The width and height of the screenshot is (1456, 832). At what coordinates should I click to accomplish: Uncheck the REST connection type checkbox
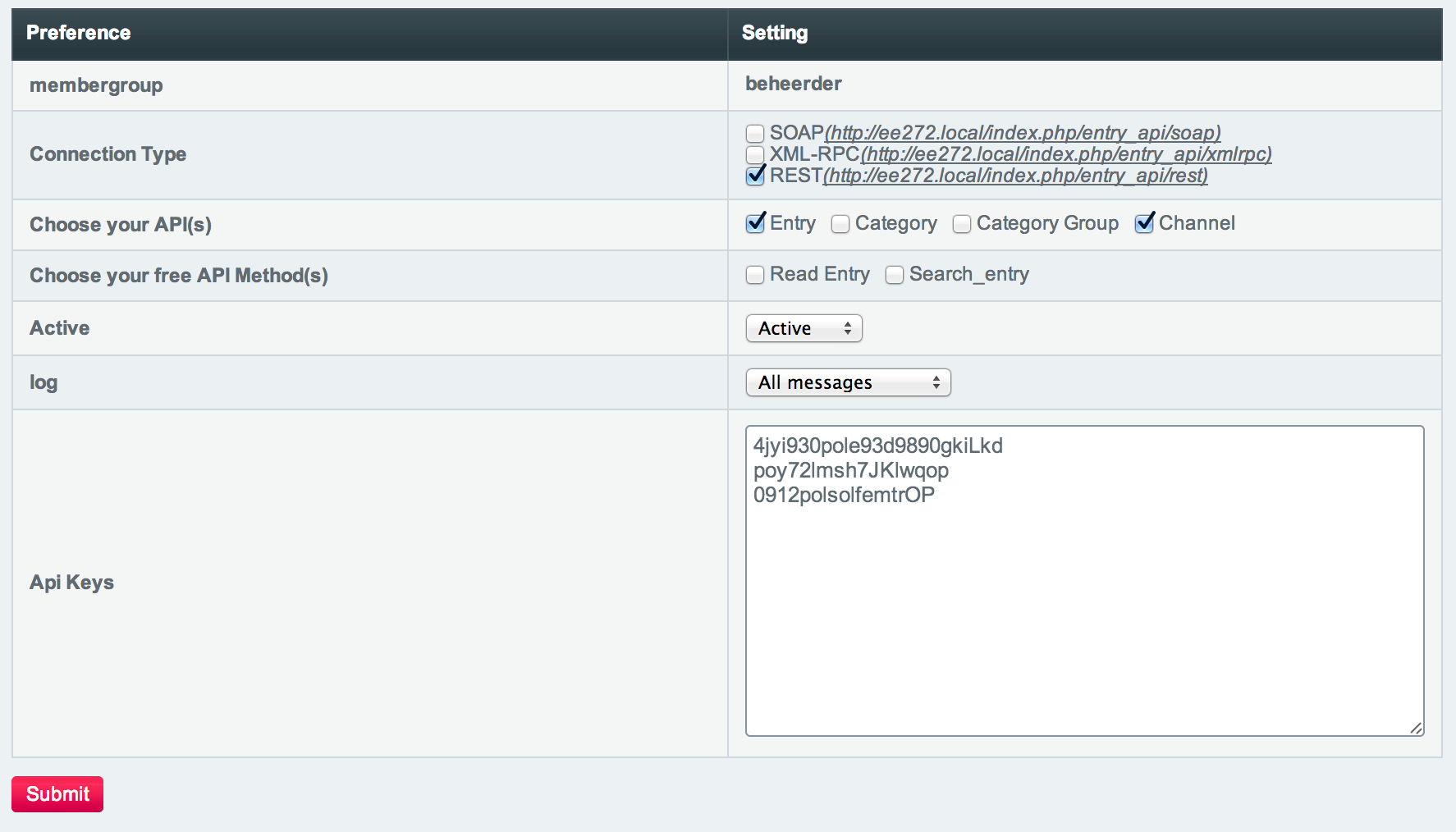tap(755, 176)
